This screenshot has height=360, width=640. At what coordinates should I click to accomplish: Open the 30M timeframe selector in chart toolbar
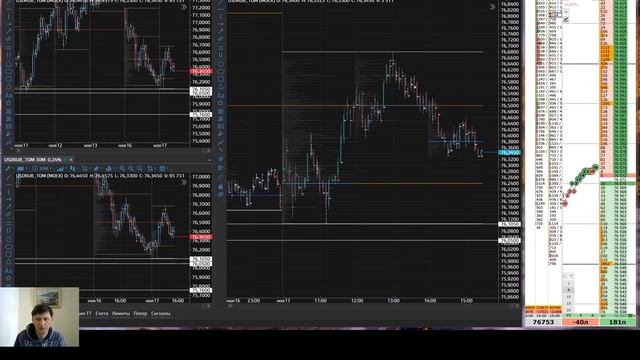click(x=40, y=168)
